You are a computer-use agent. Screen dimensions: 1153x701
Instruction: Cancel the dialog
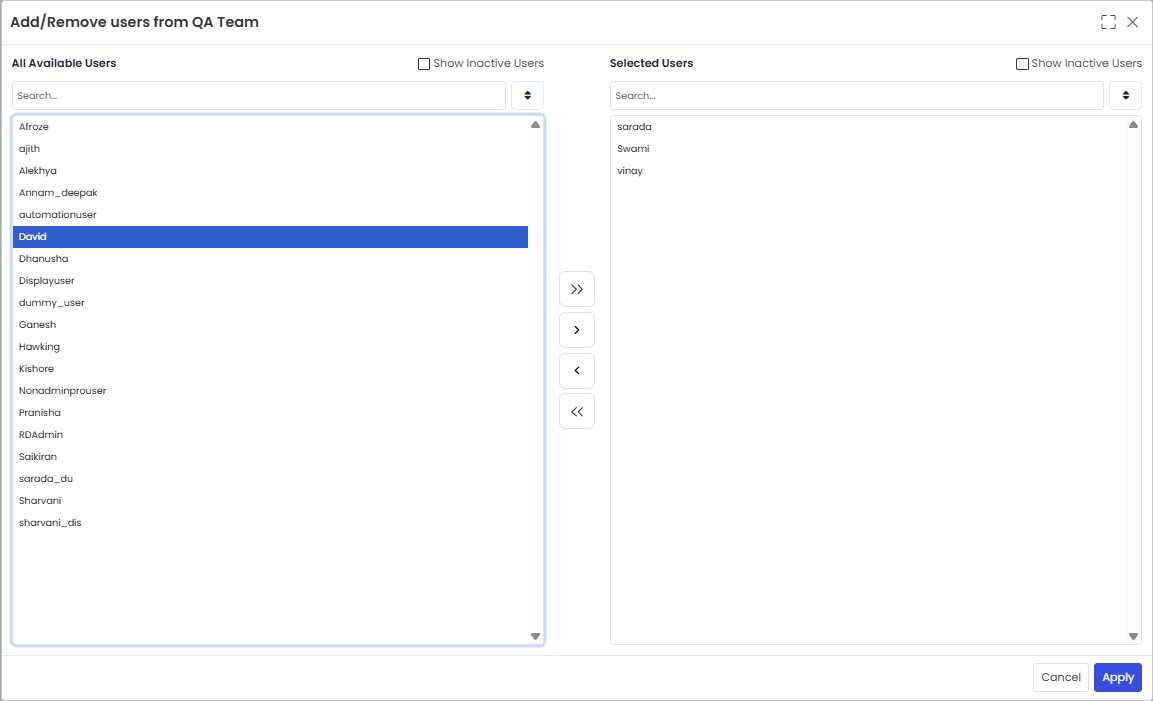click(x=1060, y=677)
